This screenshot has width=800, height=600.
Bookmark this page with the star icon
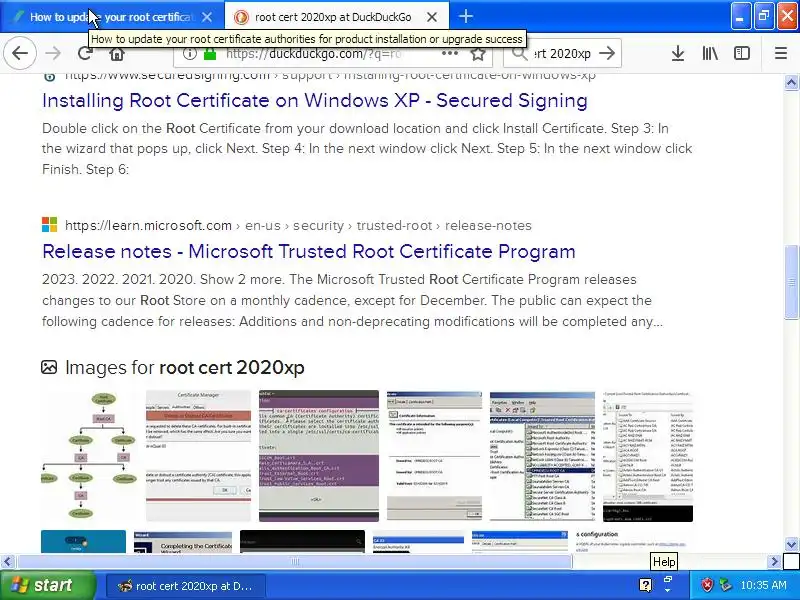pos(478,53)
